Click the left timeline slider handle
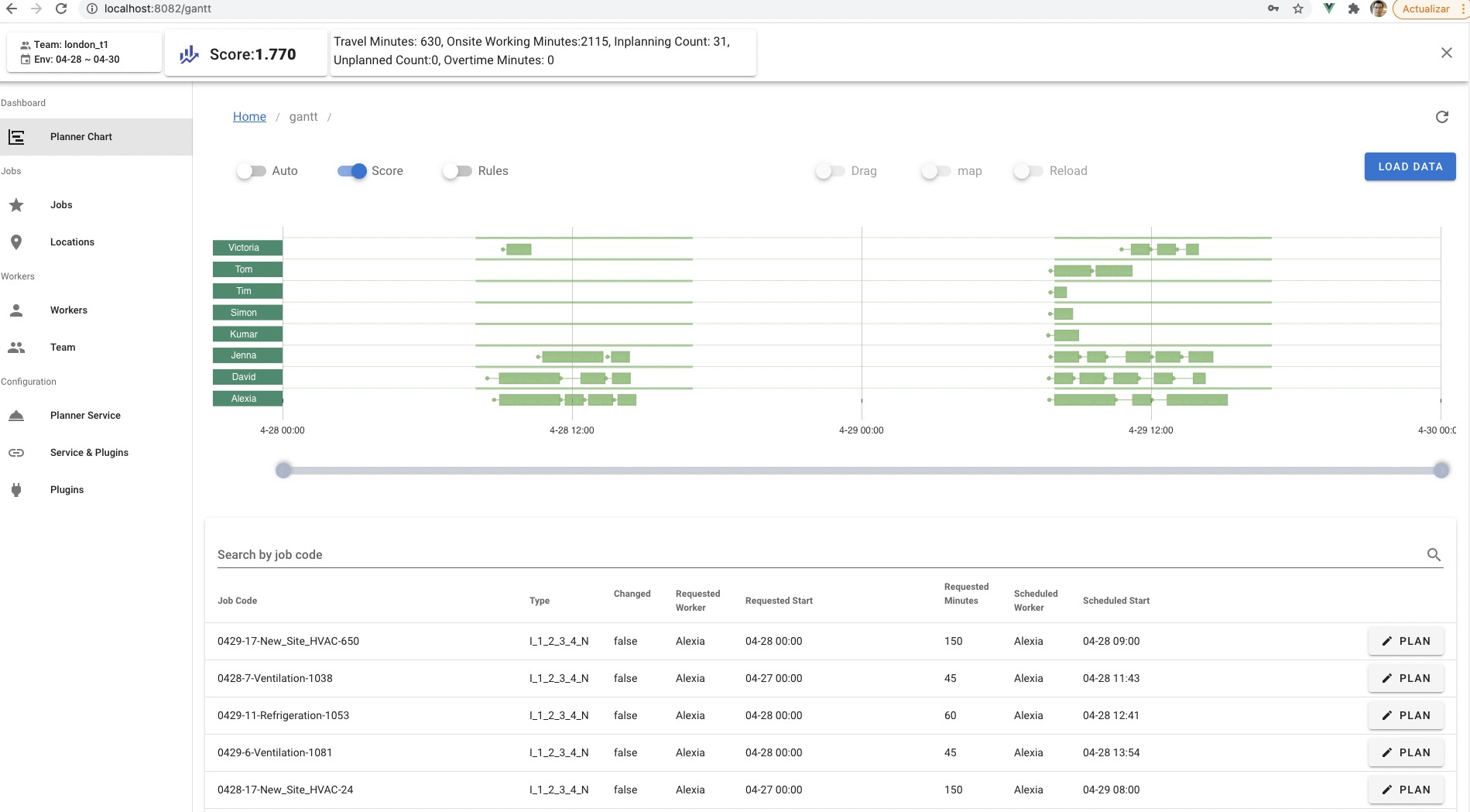The width and height of the screenshot is (1470, 812). [x=283, y=470]
